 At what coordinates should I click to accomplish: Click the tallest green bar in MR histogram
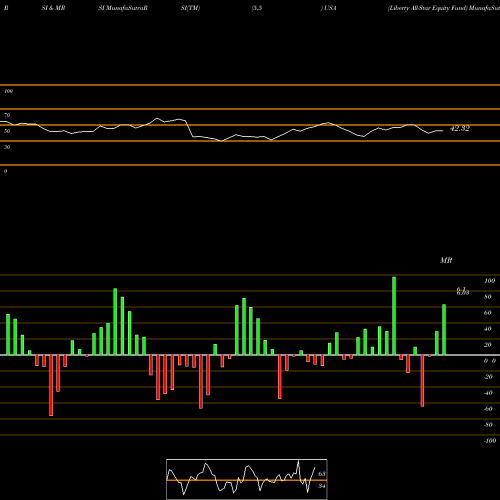394,316
